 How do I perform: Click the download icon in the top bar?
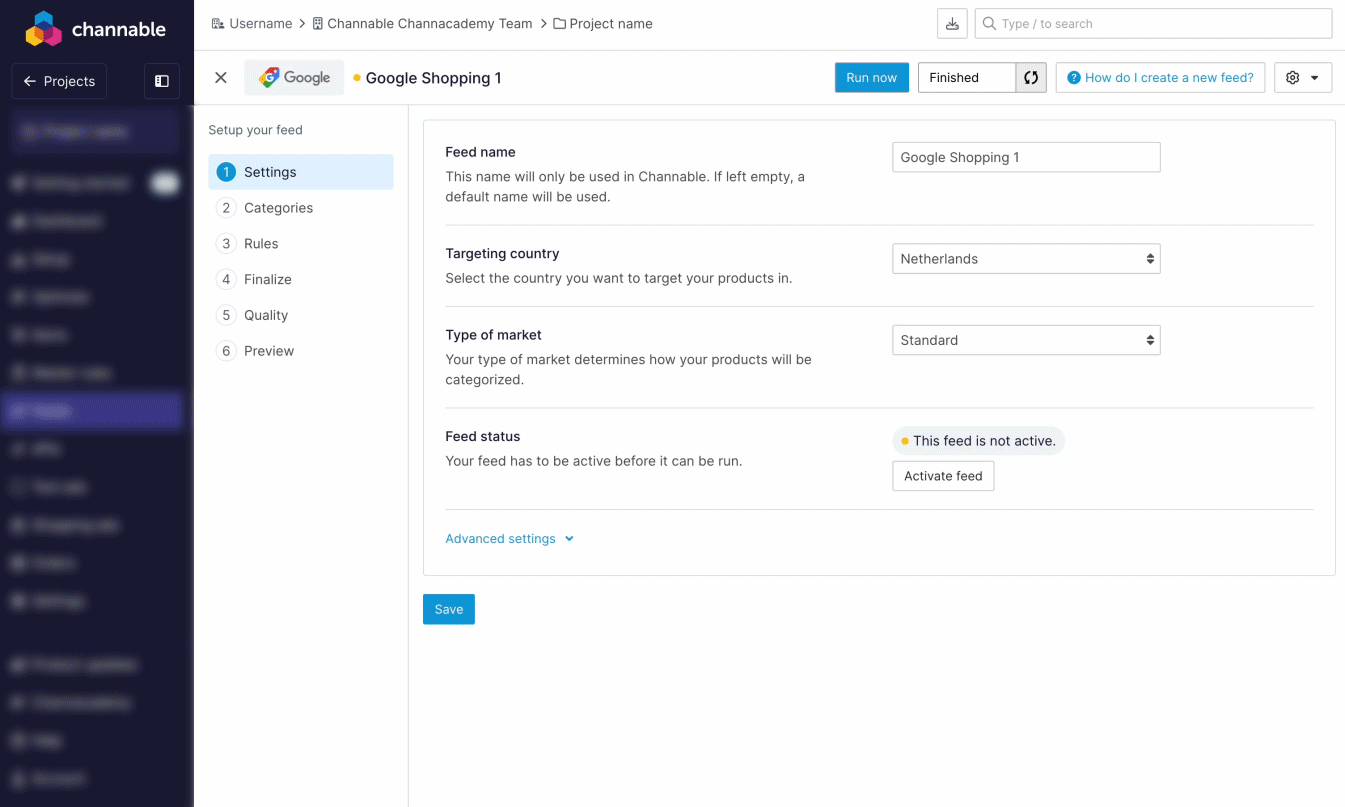point(952,24)
